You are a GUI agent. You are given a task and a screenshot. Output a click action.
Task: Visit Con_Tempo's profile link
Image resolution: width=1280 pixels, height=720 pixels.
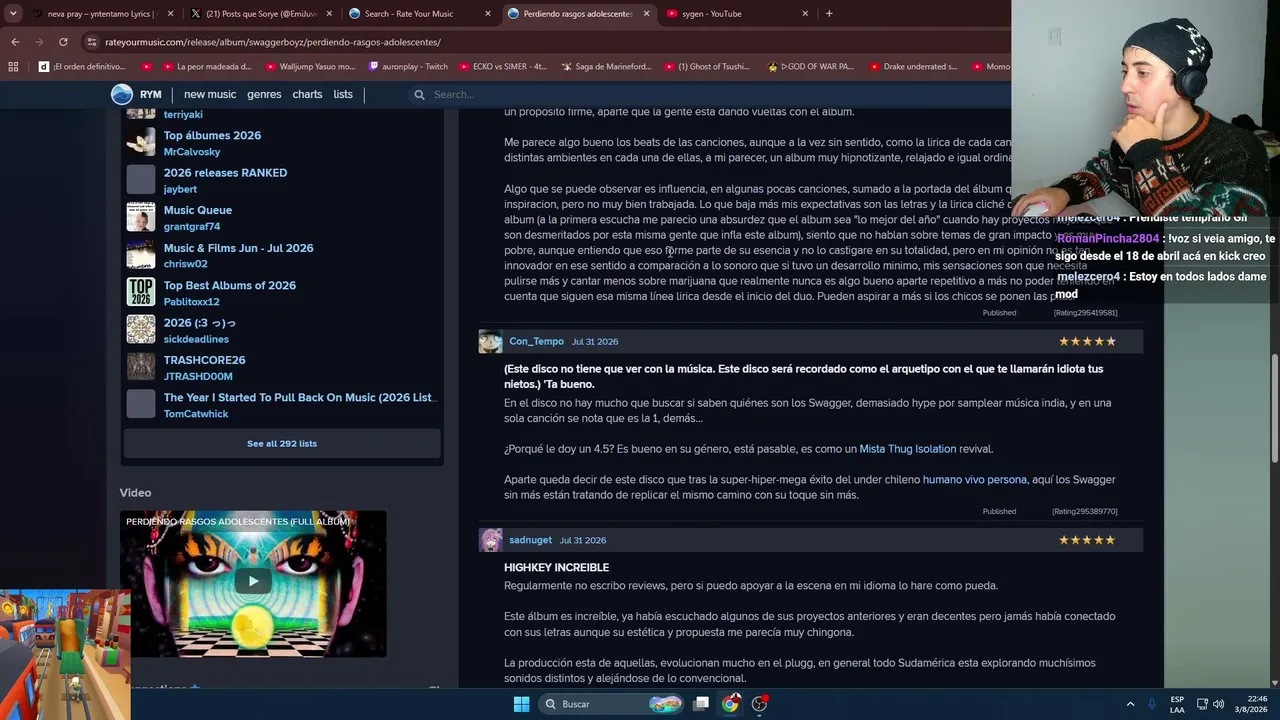pyautogui.click(x=536, y=341)
